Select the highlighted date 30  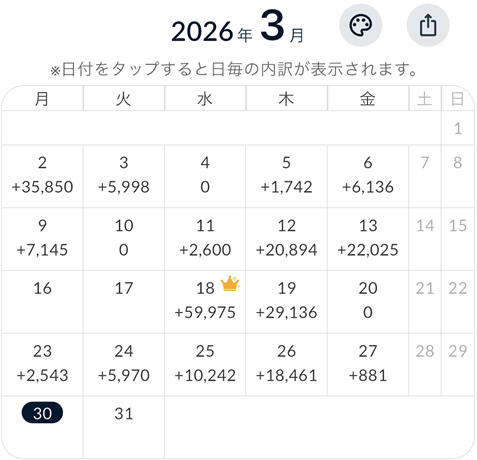(42, 413)
